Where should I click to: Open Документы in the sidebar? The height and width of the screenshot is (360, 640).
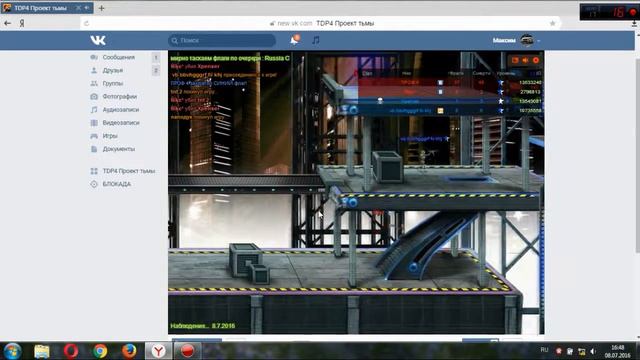click(118, 149)
